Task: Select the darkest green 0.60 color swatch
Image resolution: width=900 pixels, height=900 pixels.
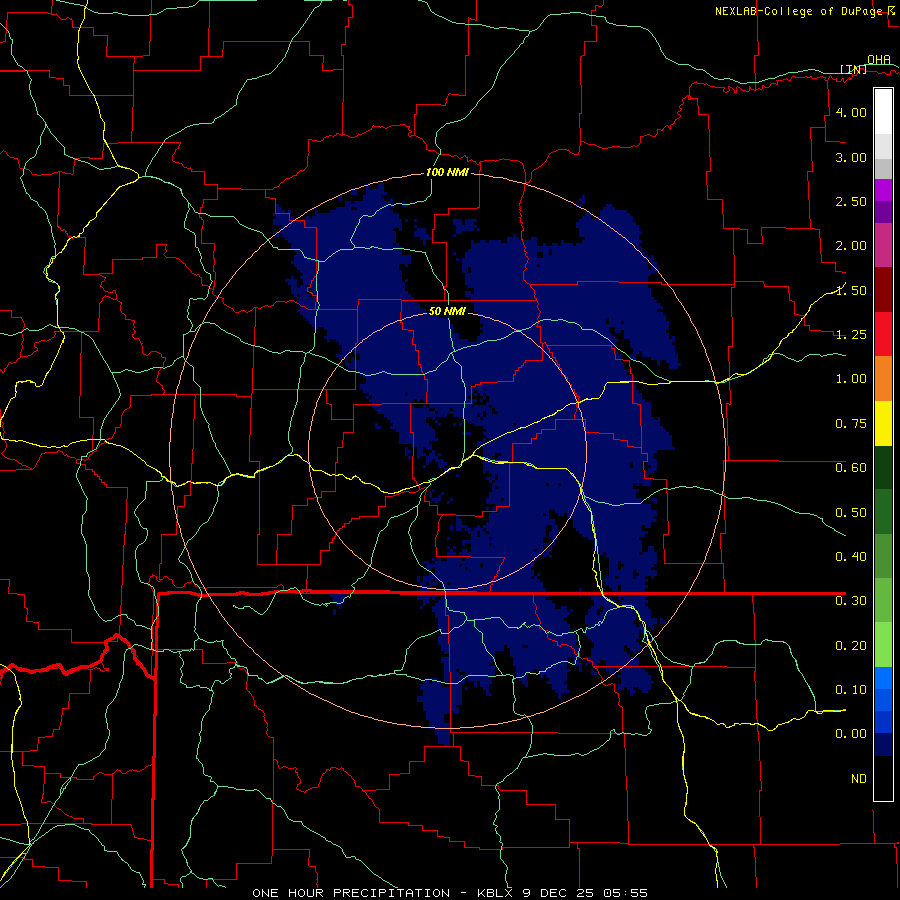Action: (883, 467)
